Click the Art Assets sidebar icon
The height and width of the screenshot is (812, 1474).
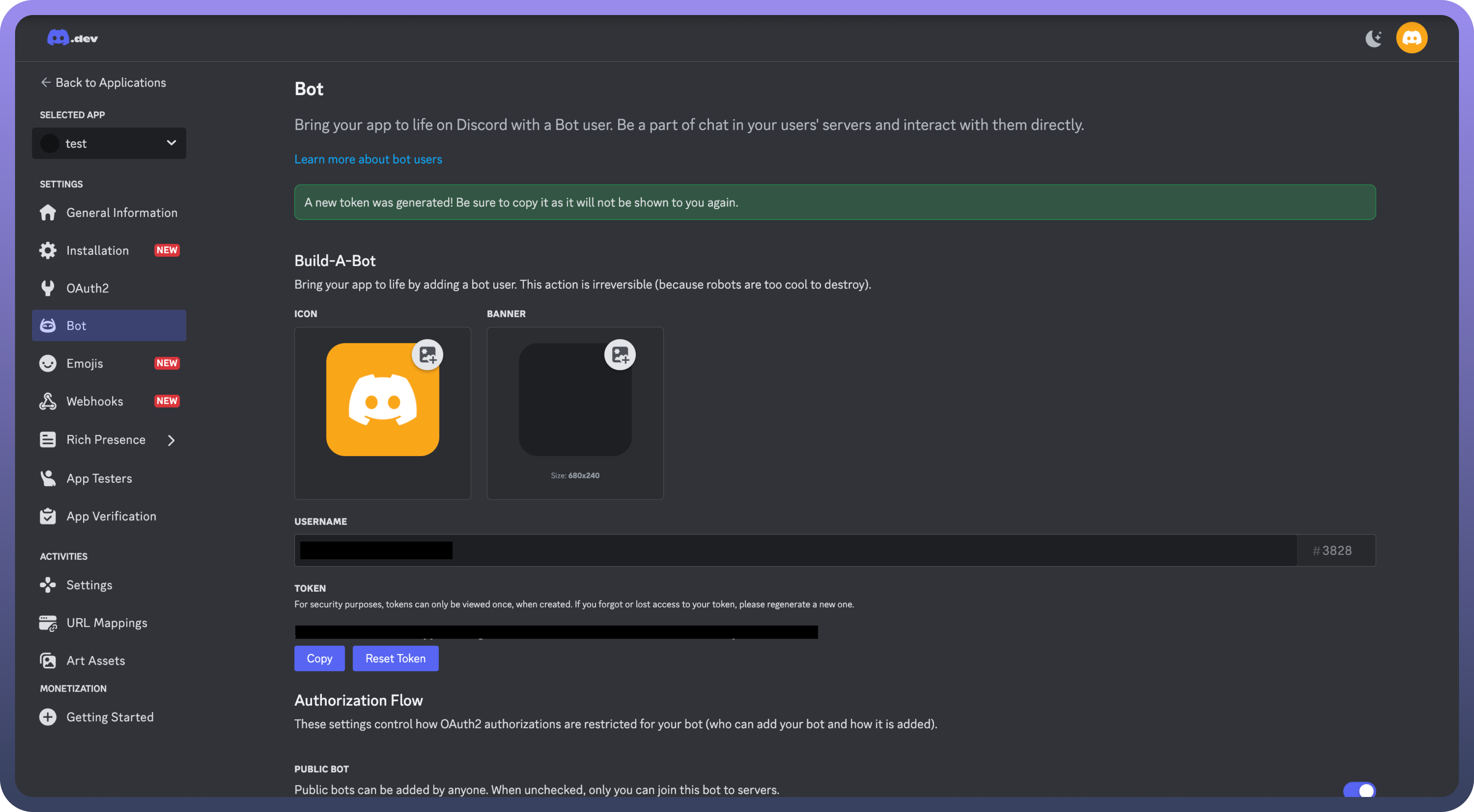coord(48,661)
